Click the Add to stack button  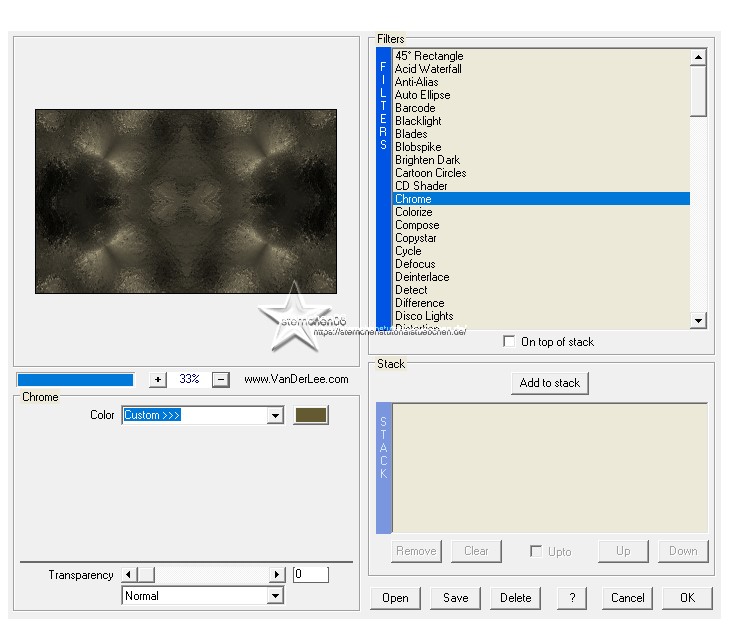[550, 383]
